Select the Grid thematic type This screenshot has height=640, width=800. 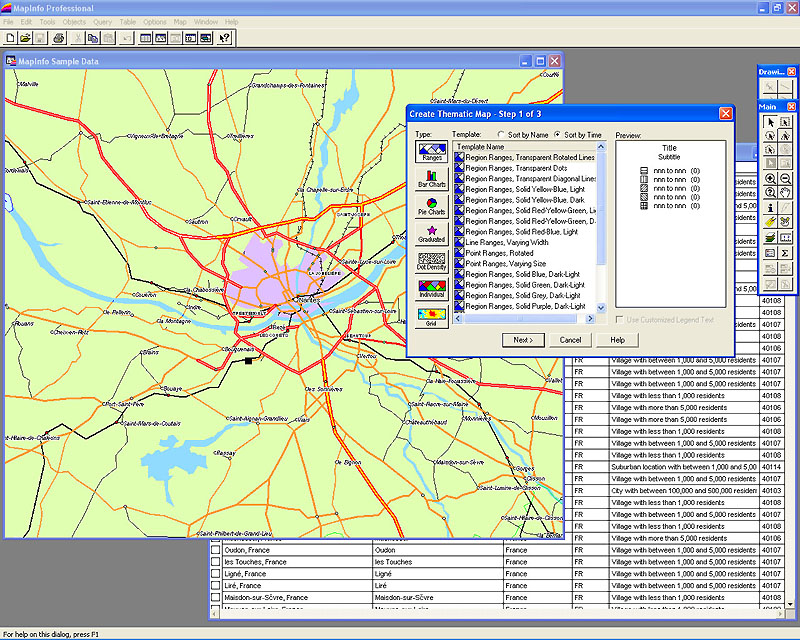coord(432,317)
